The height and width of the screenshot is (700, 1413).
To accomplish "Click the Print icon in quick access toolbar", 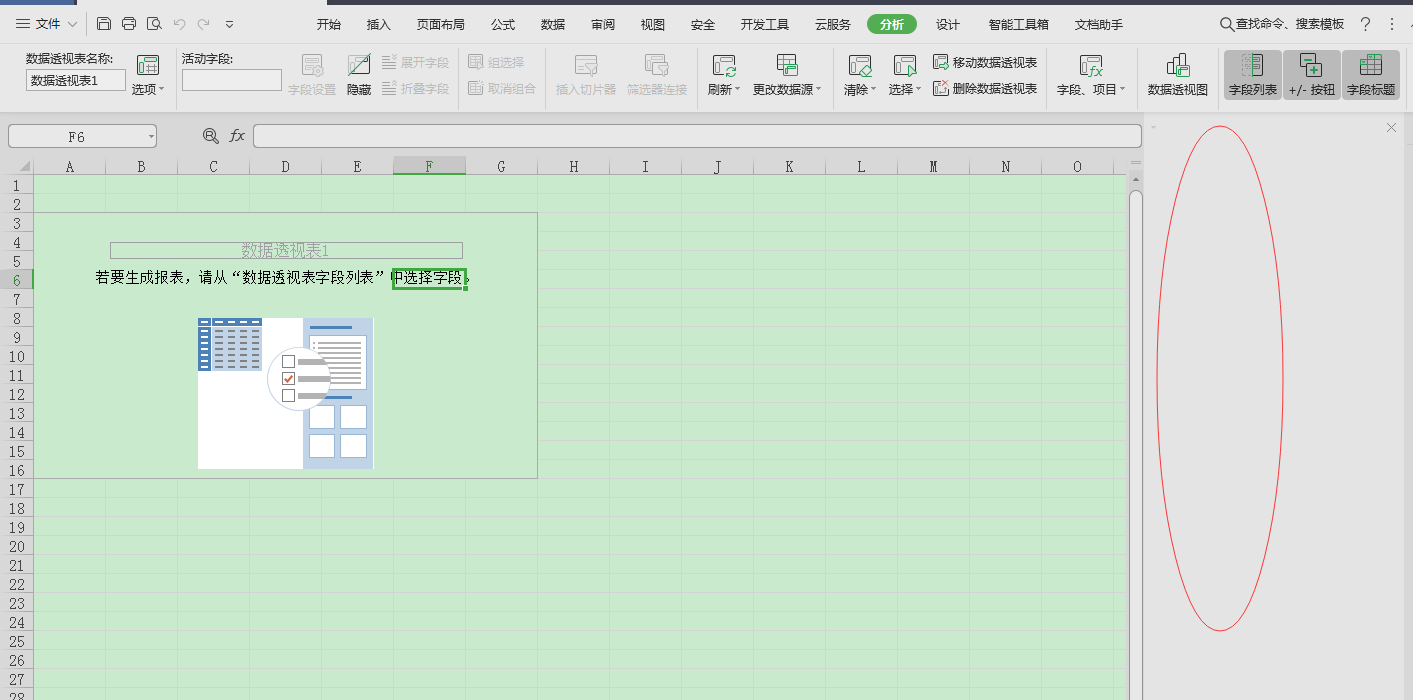I will coord(129,24).
